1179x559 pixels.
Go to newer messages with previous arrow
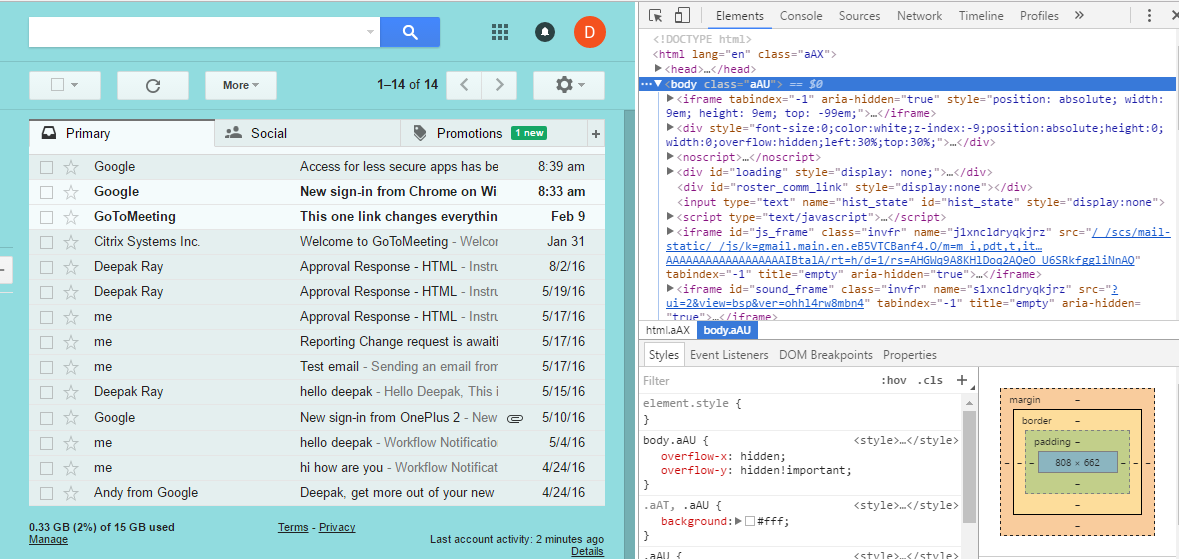464,85
